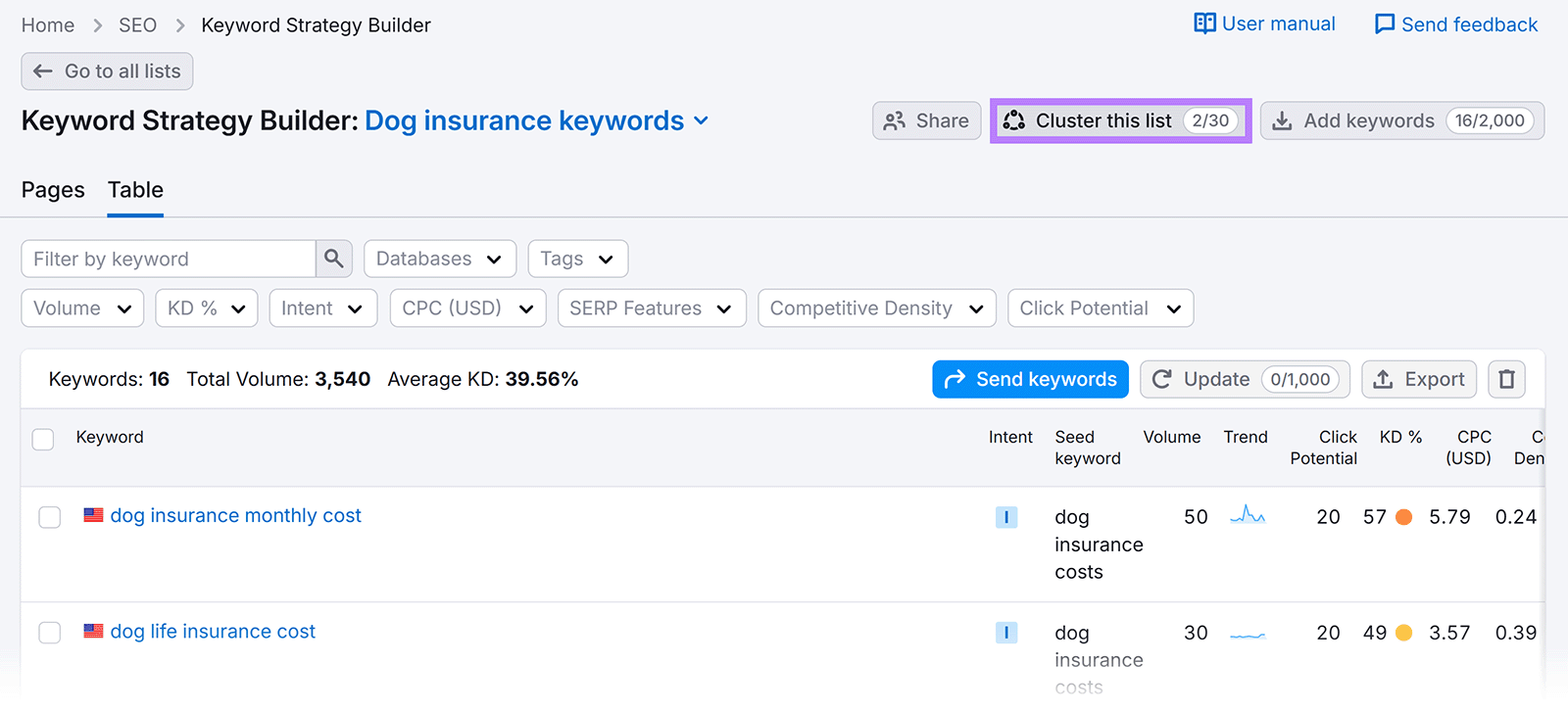This screenshot has height=711, width=1568.
Task: Click the informational intent badge for dog life insurance cost
Action: pos(1005,633)
